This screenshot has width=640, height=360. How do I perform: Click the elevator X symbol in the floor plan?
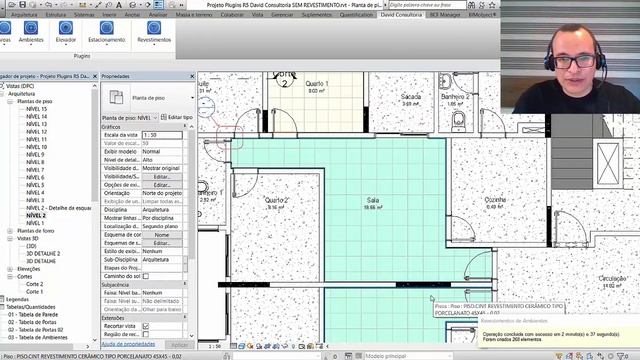tap(608, 163)
